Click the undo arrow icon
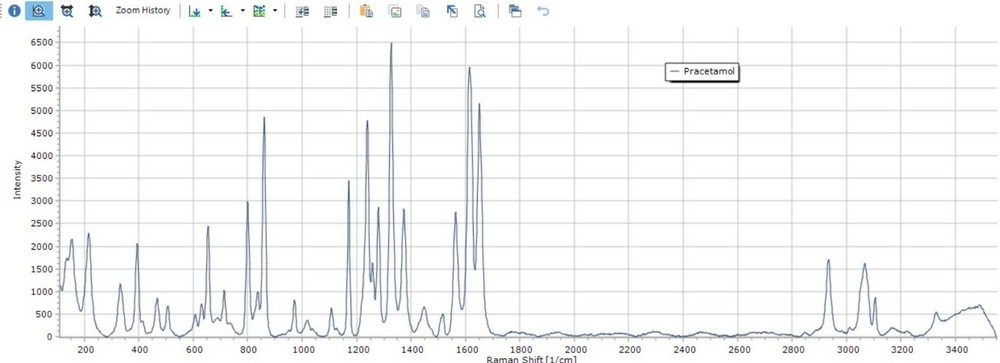The image size is (1000, 363). (x=543, y=11)
